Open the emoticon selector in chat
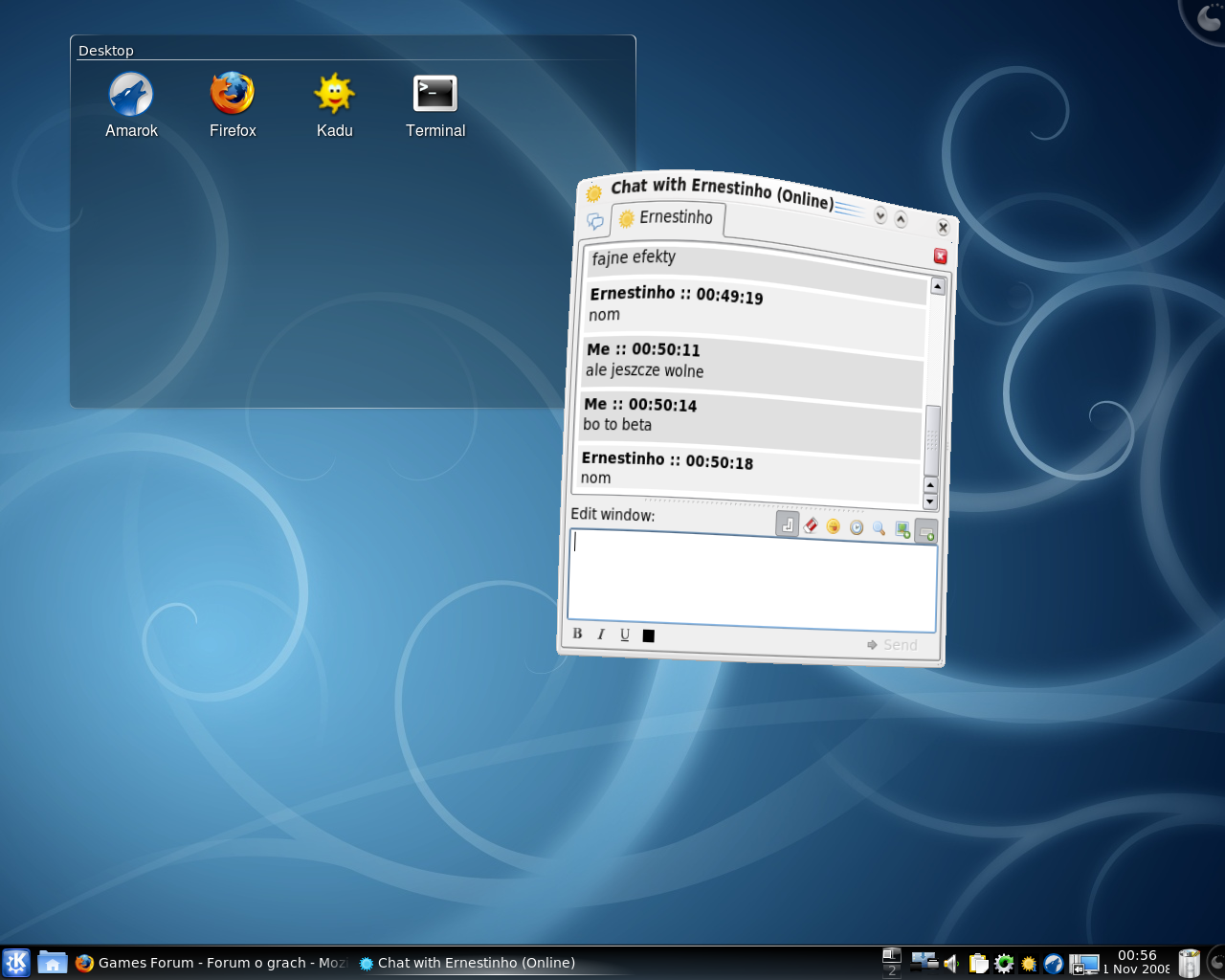 click(834, 526)
